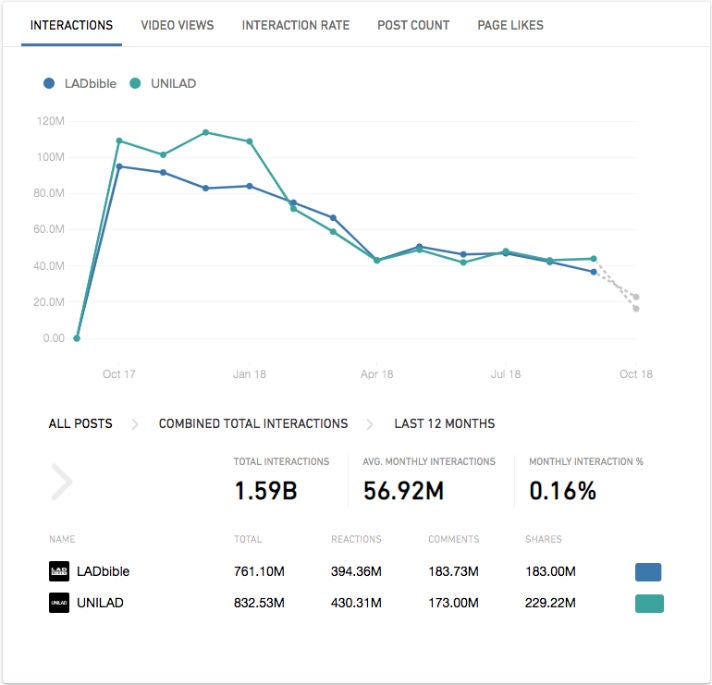The height and width of the screenshot is (685, 712).
Task: Select the Interactions tab
Action: click(x=71, y=25)
